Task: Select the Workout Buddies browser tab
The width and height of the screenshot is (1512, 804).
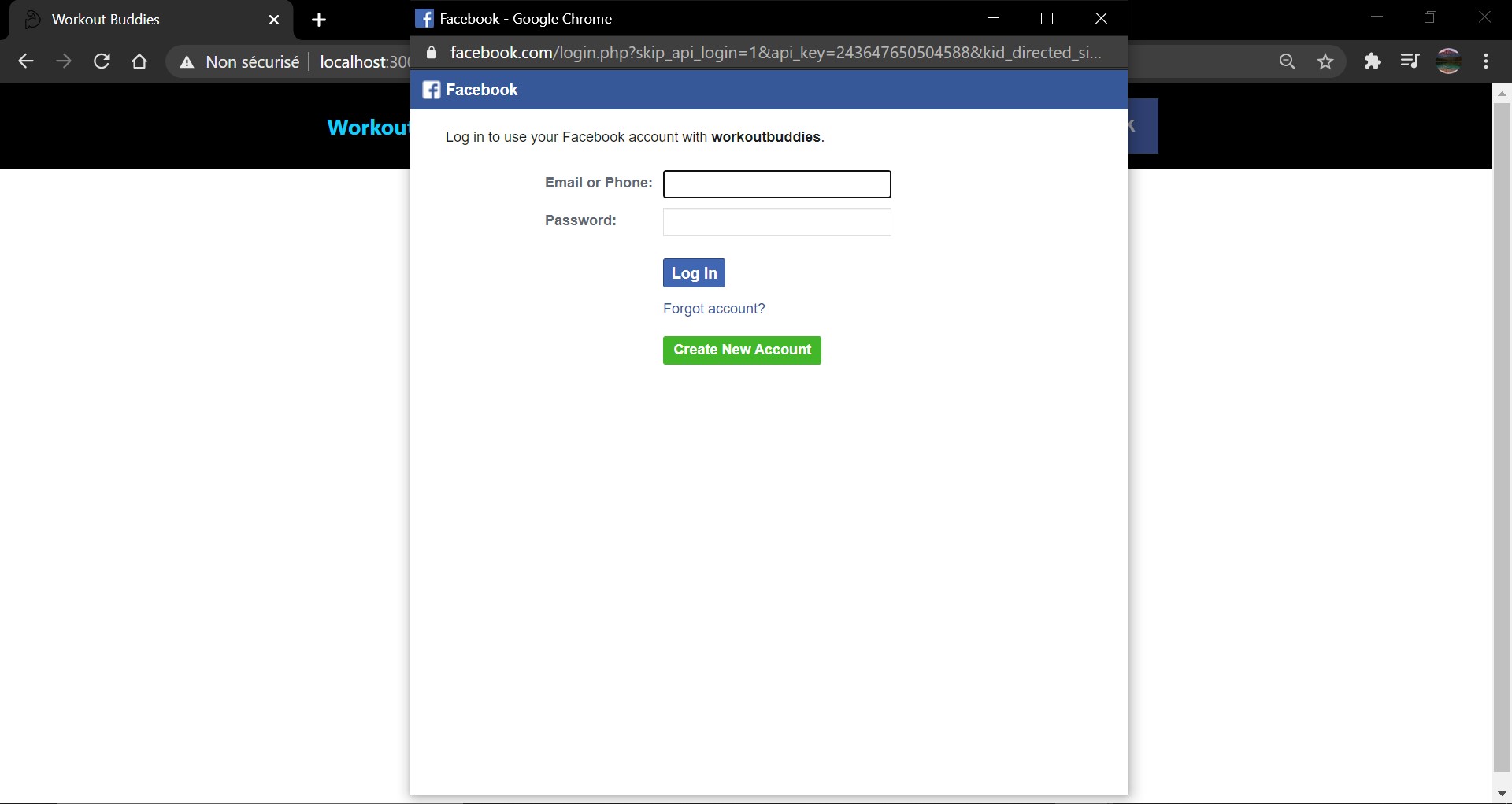Action: [150, 20]
